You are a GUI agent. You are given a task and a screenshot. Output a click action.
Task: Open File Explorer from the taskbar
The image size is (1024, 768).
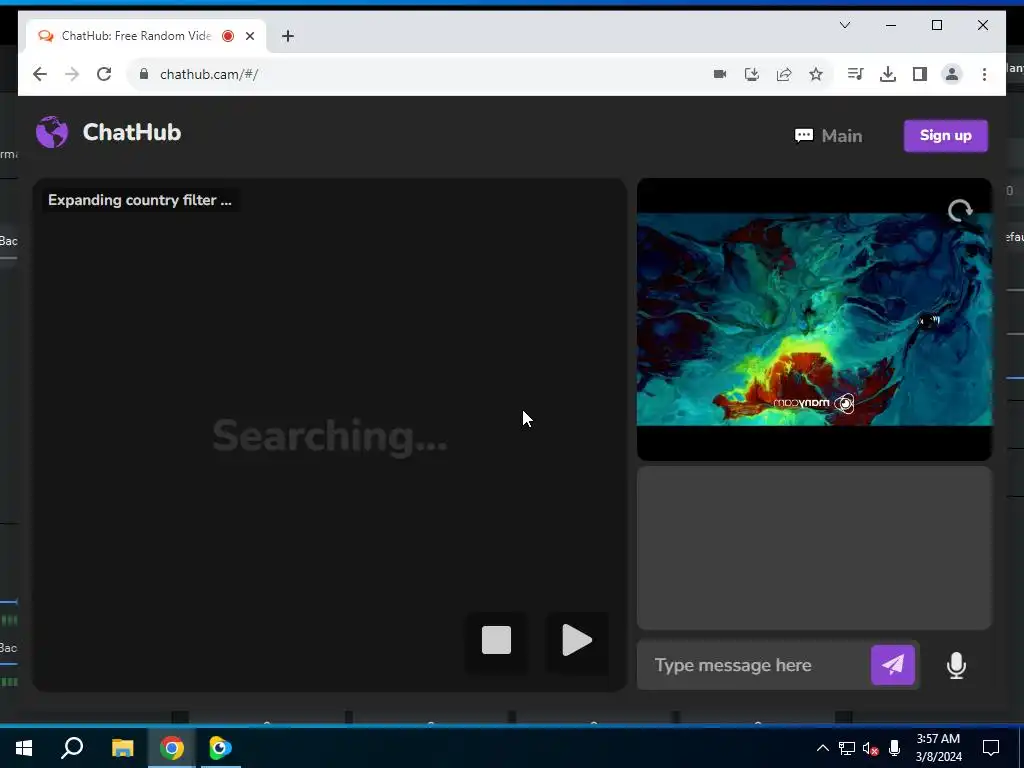pos(122,748)
